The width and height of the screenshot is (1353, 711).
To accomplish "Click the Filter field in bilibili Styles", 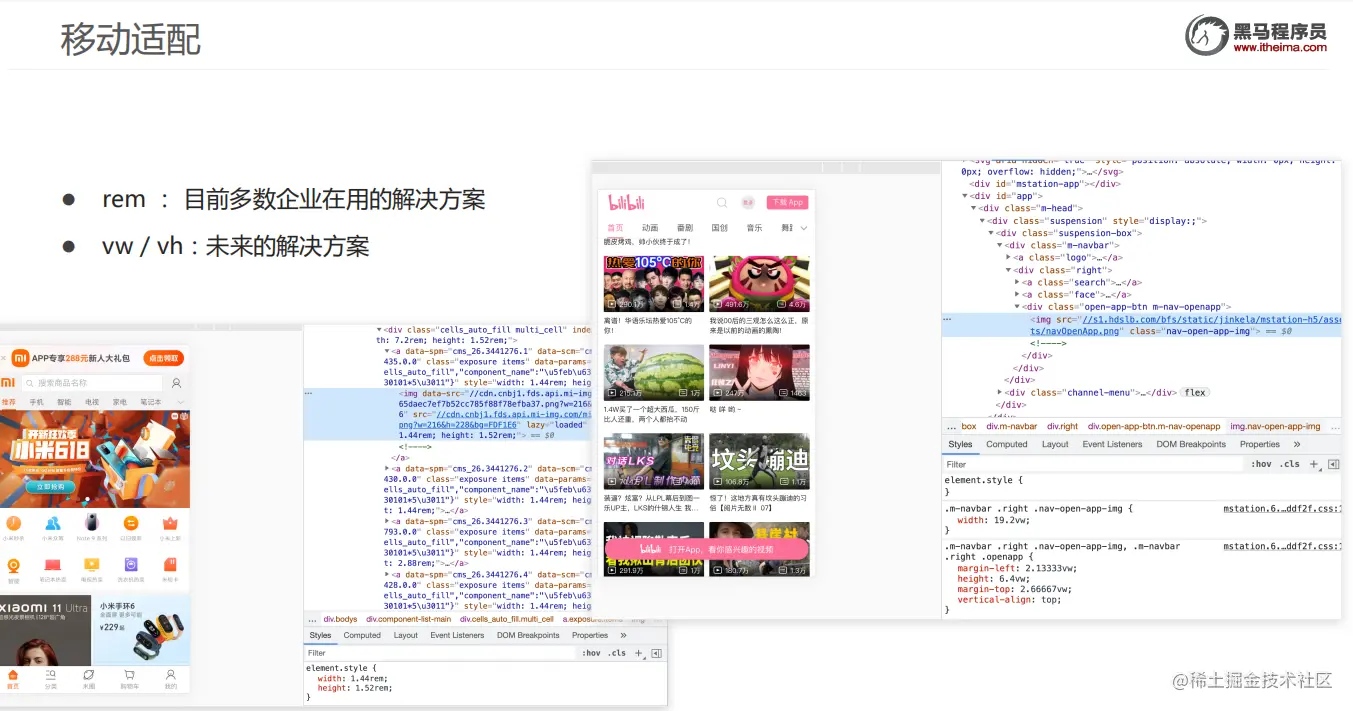I will point(1094,464).
